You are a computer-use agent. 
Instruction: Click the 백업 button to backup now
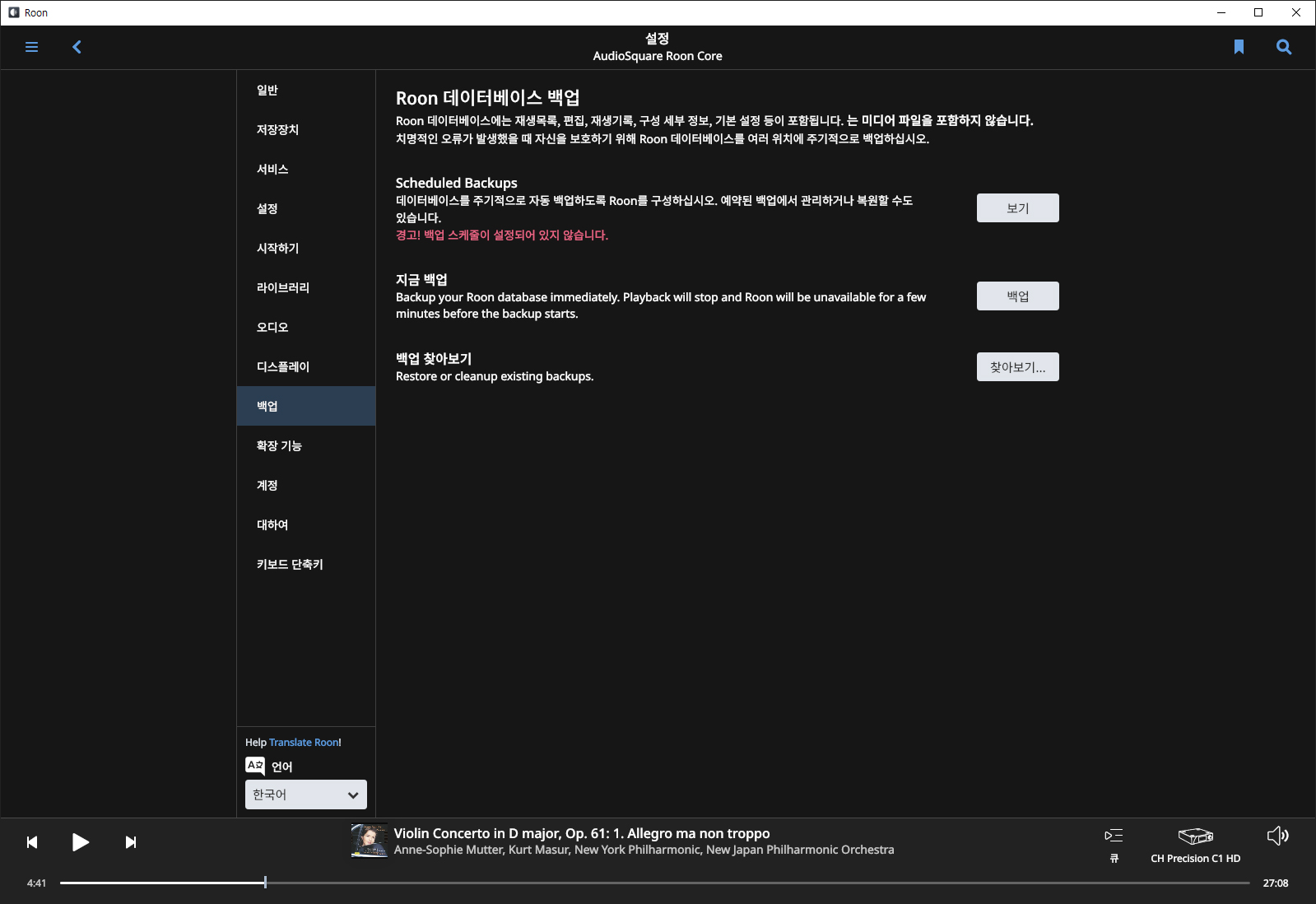point(1017,296)
